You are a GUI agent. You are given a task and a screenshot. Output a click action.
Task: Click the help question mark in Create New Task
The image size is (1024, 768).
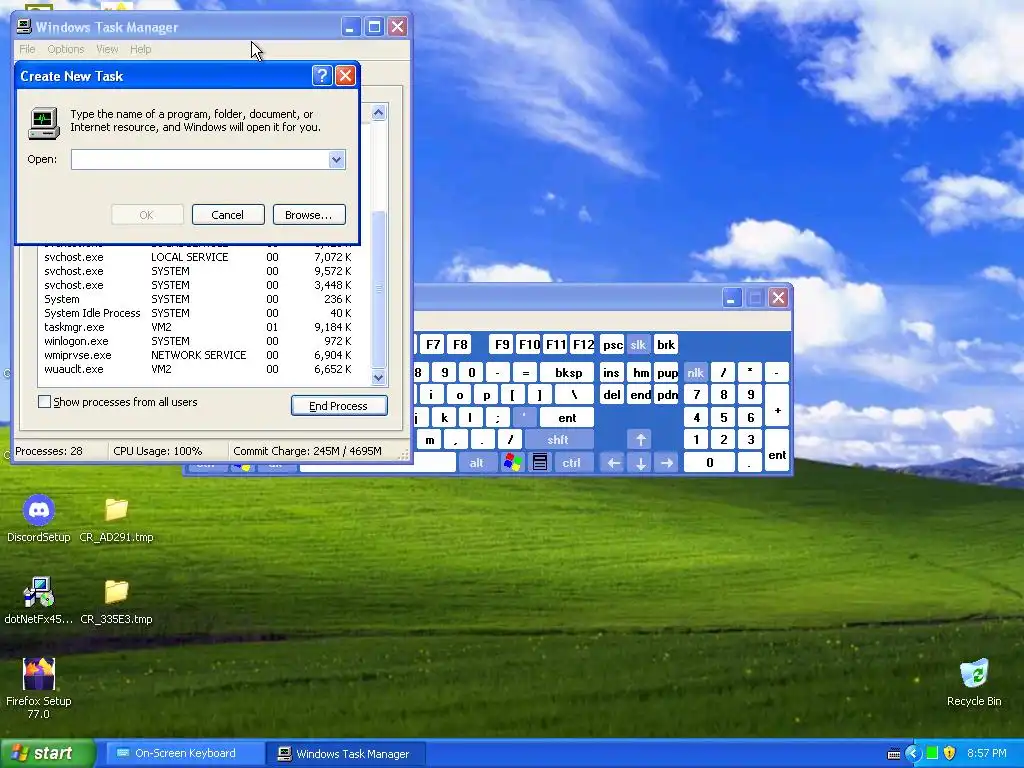pos(321,76)
